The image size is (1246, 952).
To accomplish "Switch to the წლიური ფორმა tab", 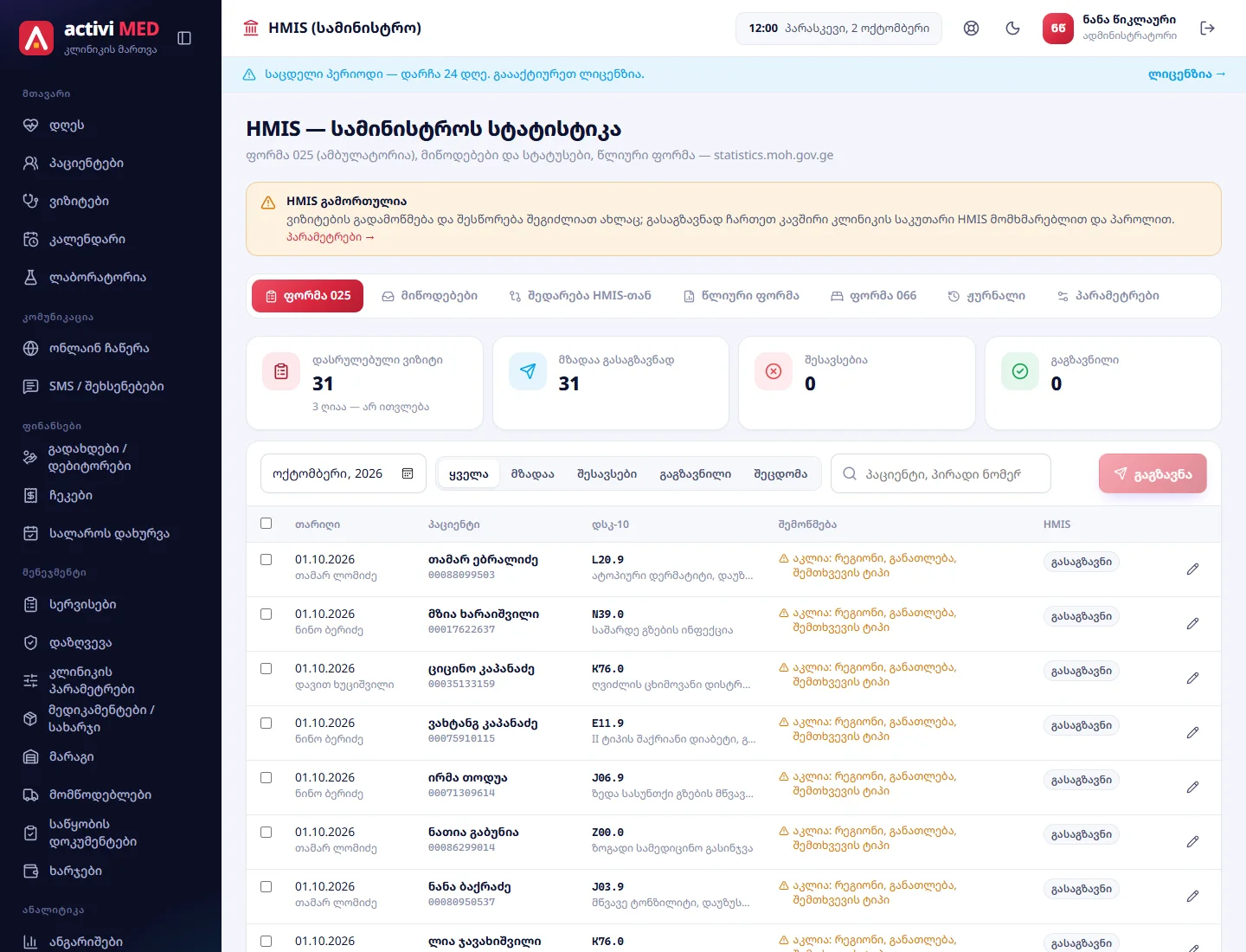I will [742, 296].
